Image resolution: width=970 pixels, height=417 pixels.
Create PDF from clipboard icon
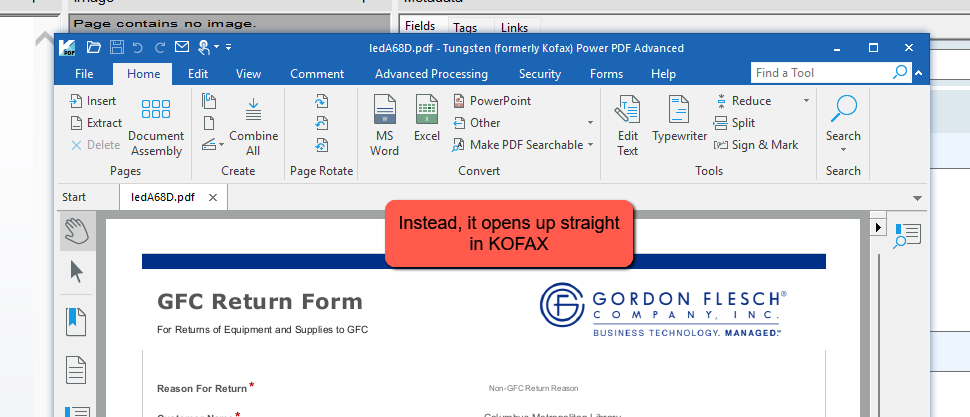tap(209, 101)
